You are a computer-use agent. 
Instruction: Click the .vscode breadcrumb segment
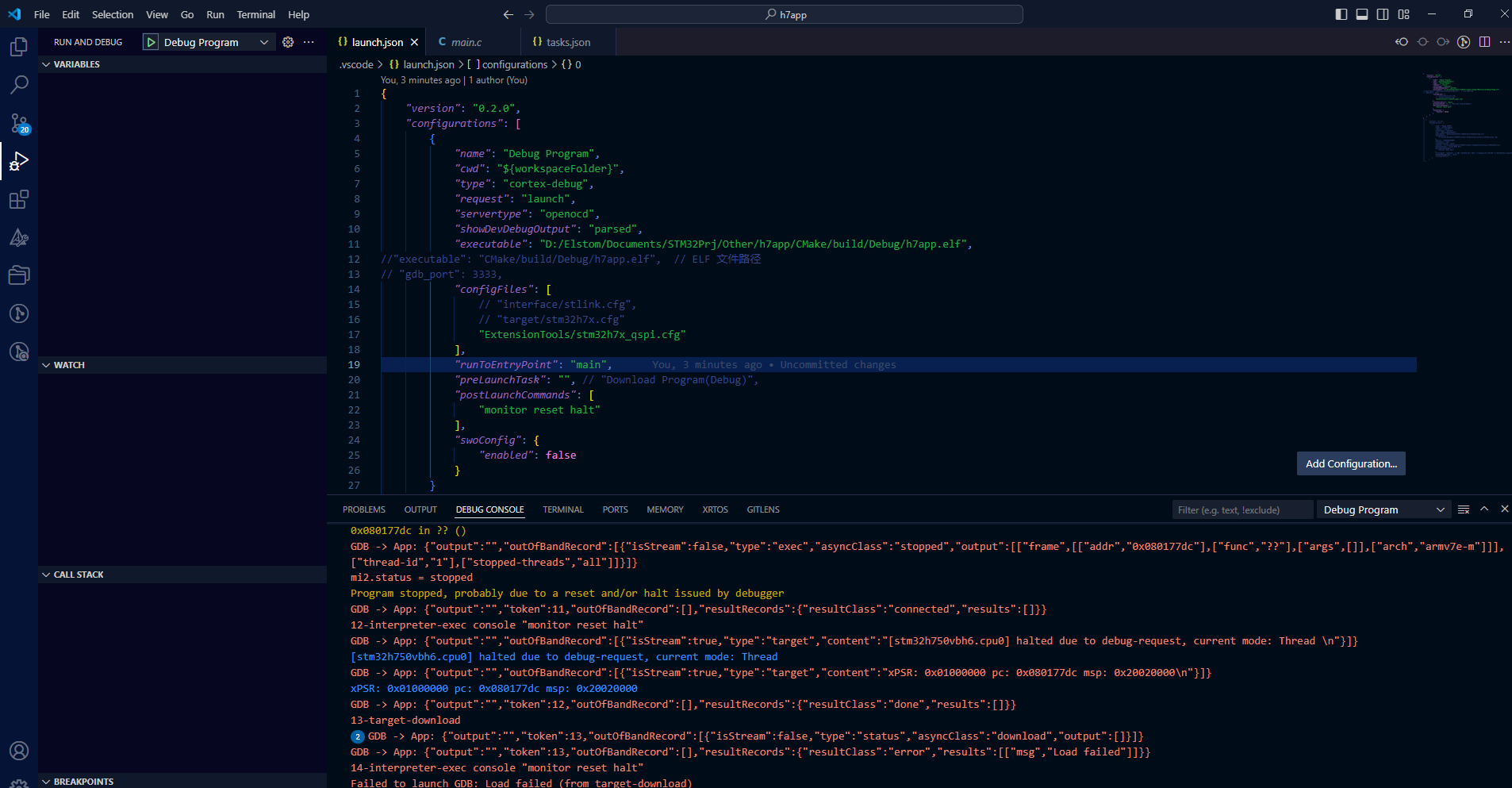(x=356, y=64)
